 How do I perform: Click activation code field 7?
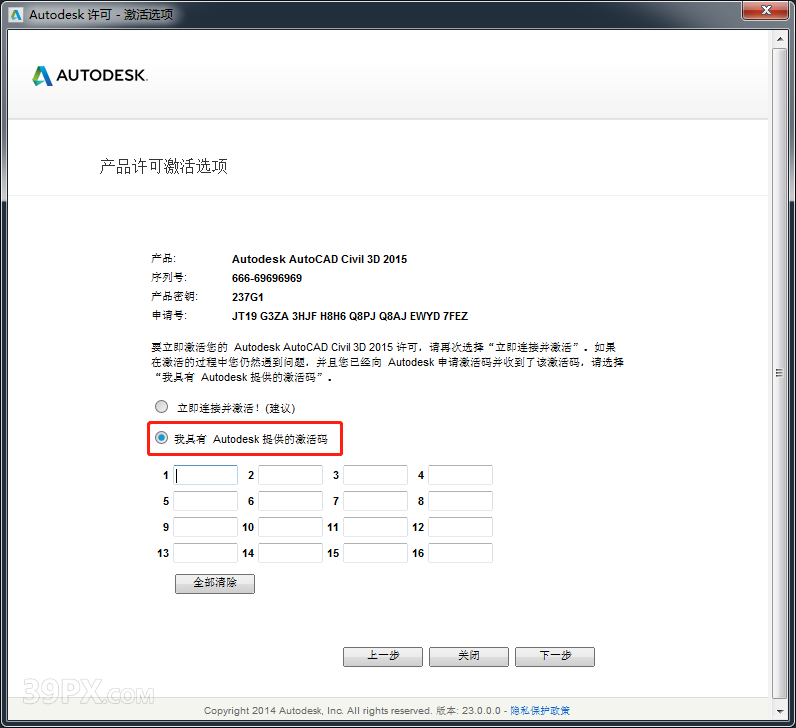pos(376,501)
